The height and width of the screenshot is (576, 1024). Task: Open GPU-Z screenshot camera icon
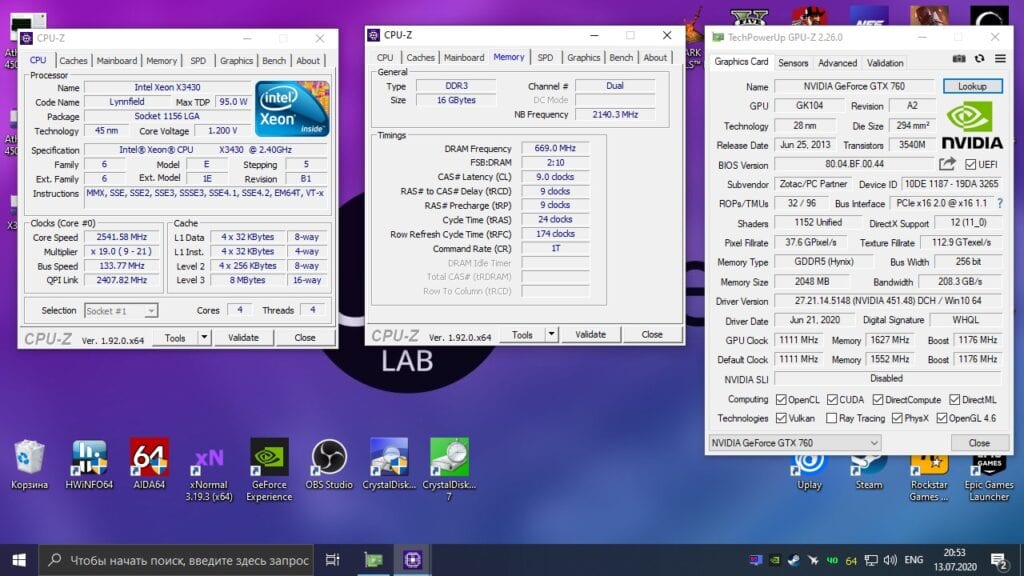(959, 59)
